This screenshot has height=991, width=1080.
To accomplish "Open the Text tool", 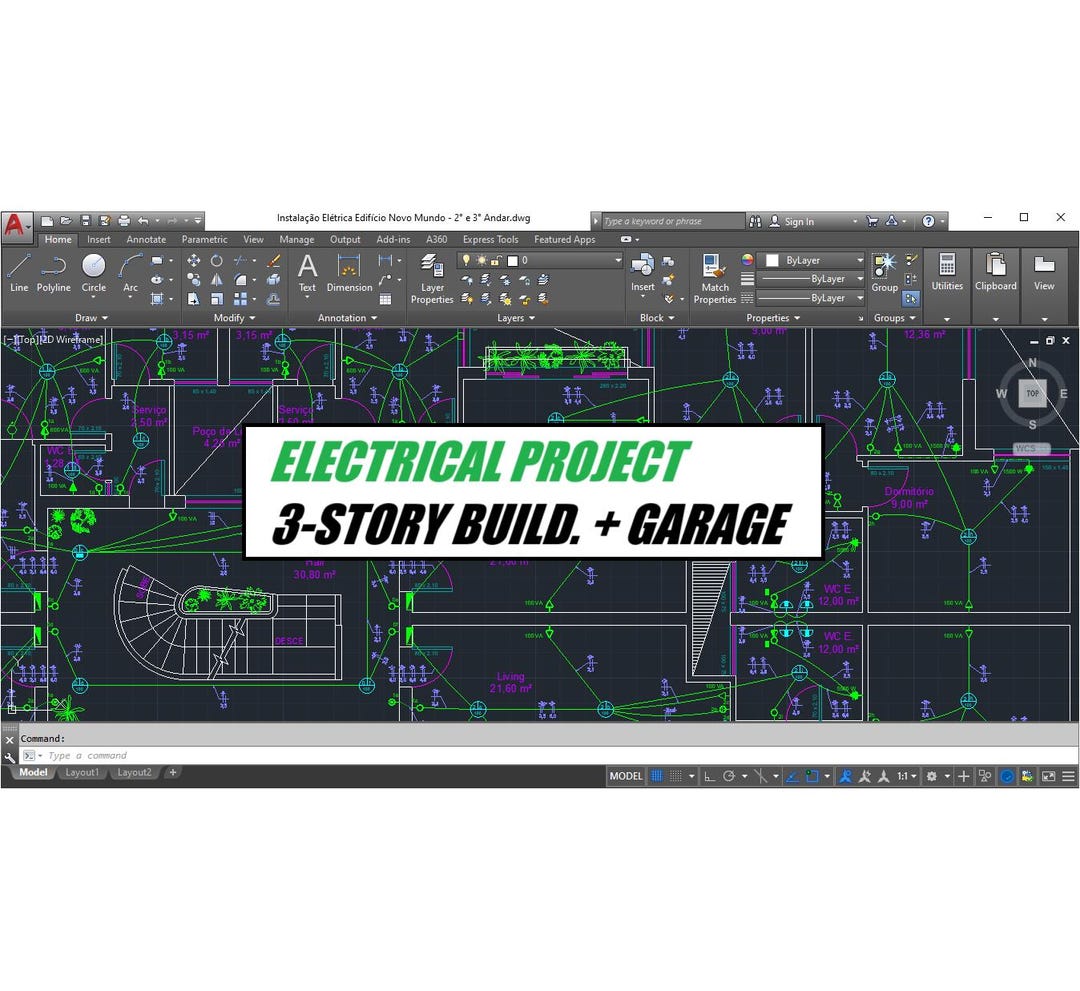I will (x=307, y=272).
